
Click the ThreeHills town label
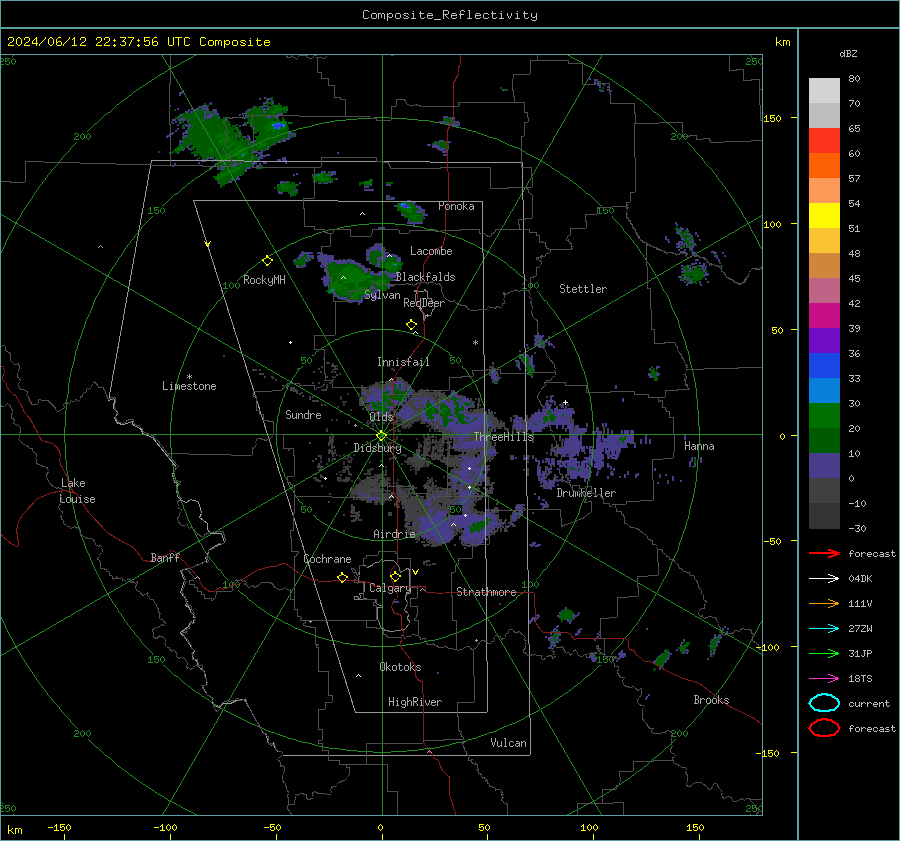(x=503, y=437)
